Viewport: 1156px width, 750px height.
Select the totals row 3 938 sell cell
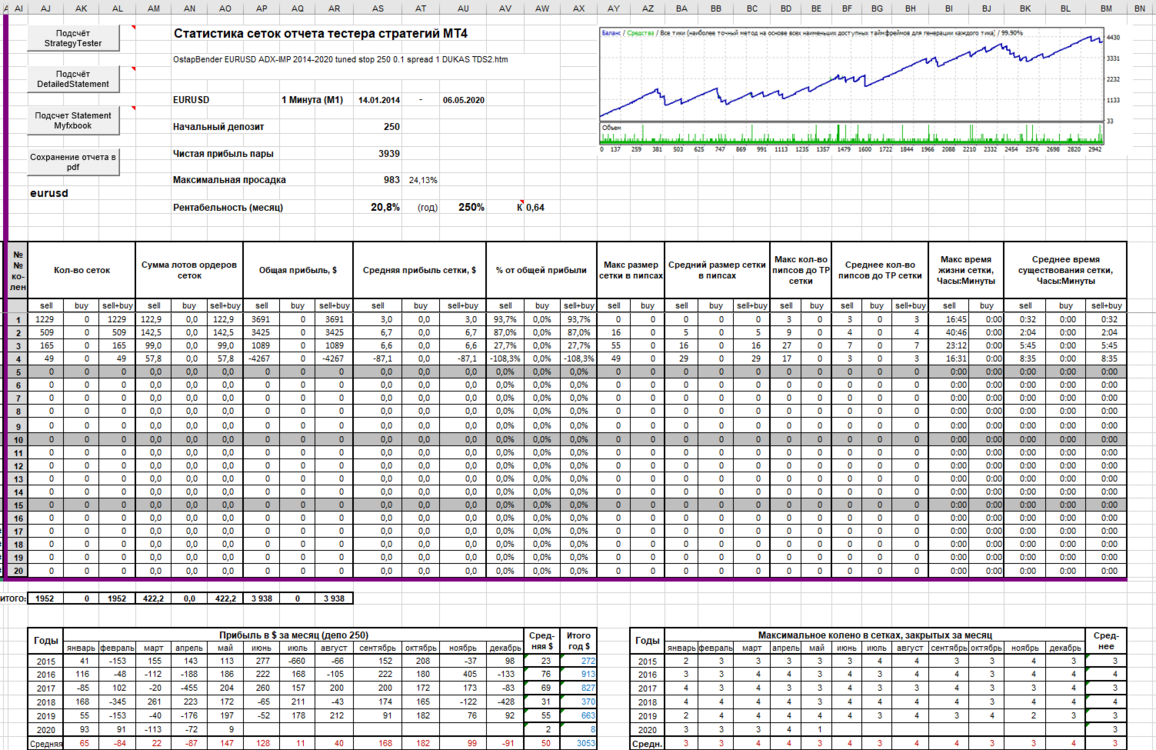tap(262, 599)
